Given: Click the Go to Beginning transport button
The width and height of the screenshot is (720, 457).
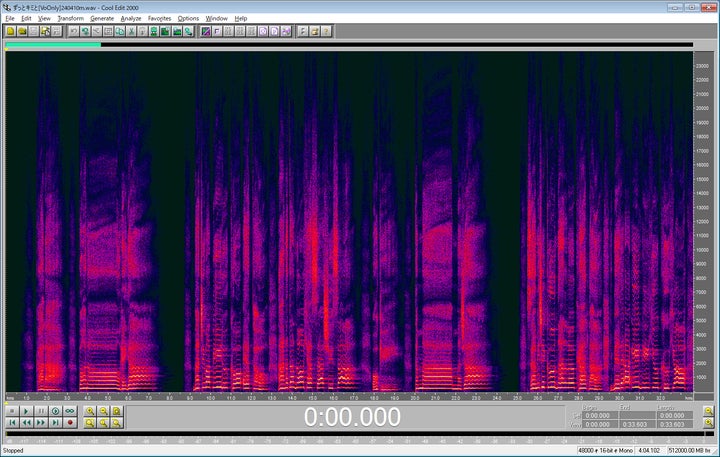Looking at the screenshot, I should [12, 423].
